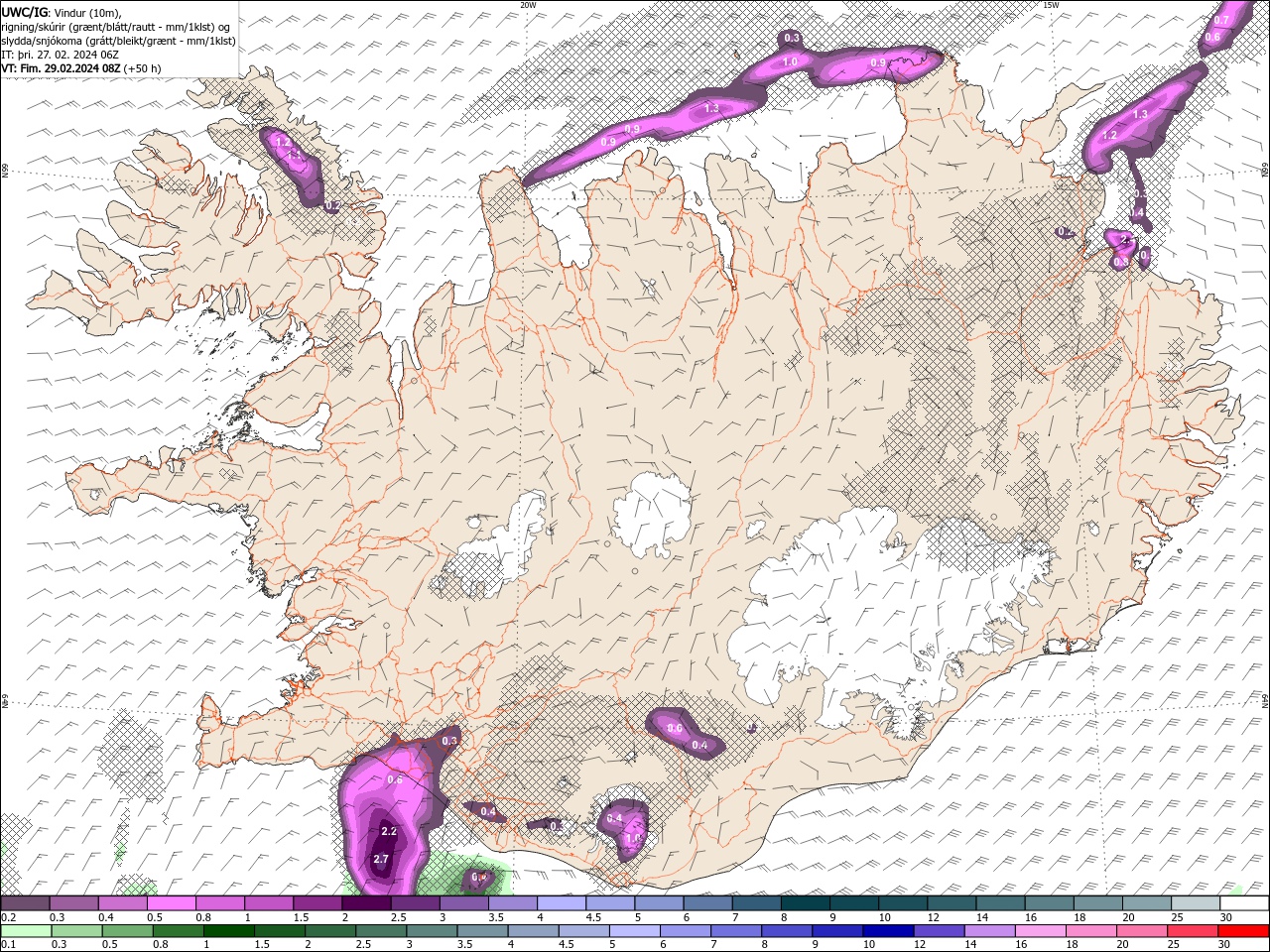Click the lavender 4 swatch in top legend row
This screenshot has height=952, width=1270.
[x=562, y=903]
